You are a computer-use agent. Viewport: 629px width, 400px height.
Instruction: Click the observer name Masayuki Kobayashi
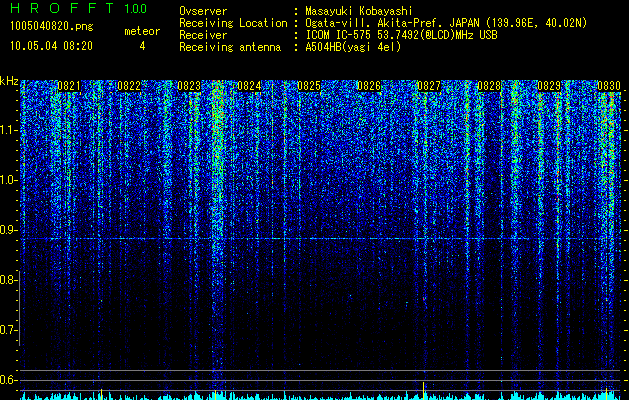[359, 11]
